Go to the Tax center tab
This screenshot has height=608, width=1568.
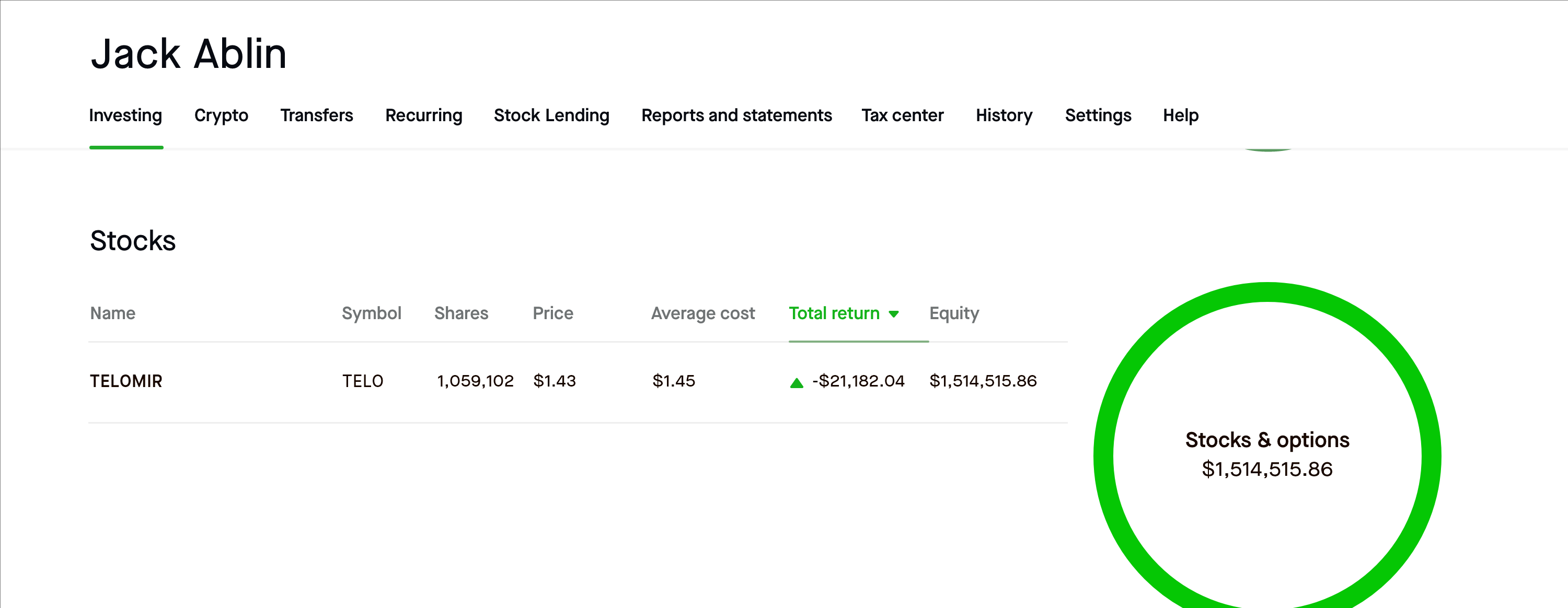[x=902, y=115]
